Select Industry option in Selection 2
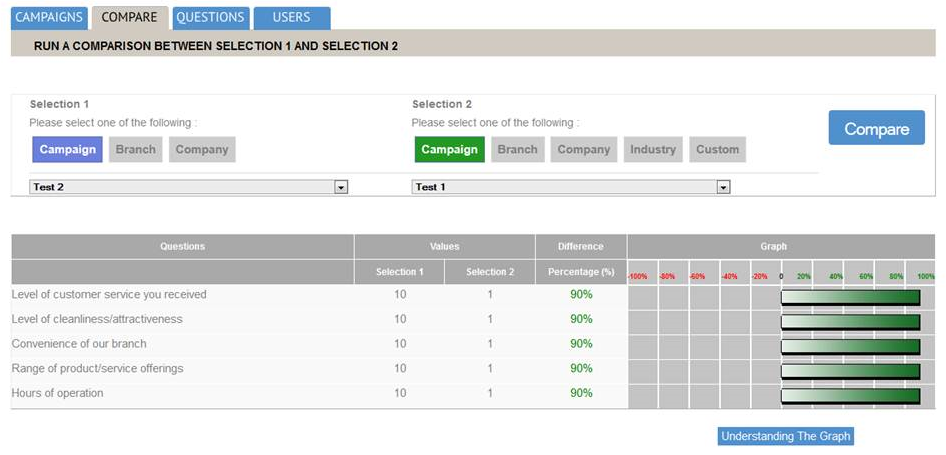This screenshot has width=946, height=455. (652, 150)
